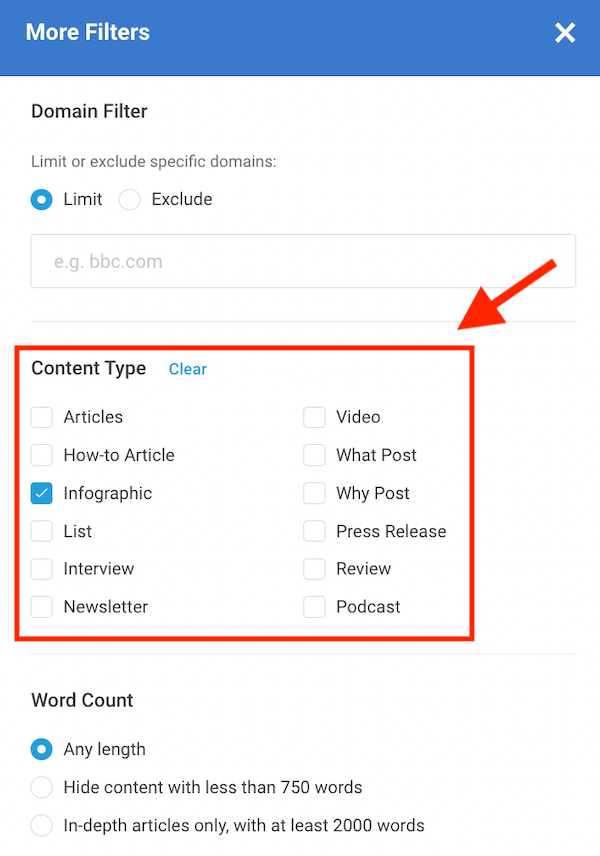
Task: Select the Limit domain option
Action: point(42,199)
